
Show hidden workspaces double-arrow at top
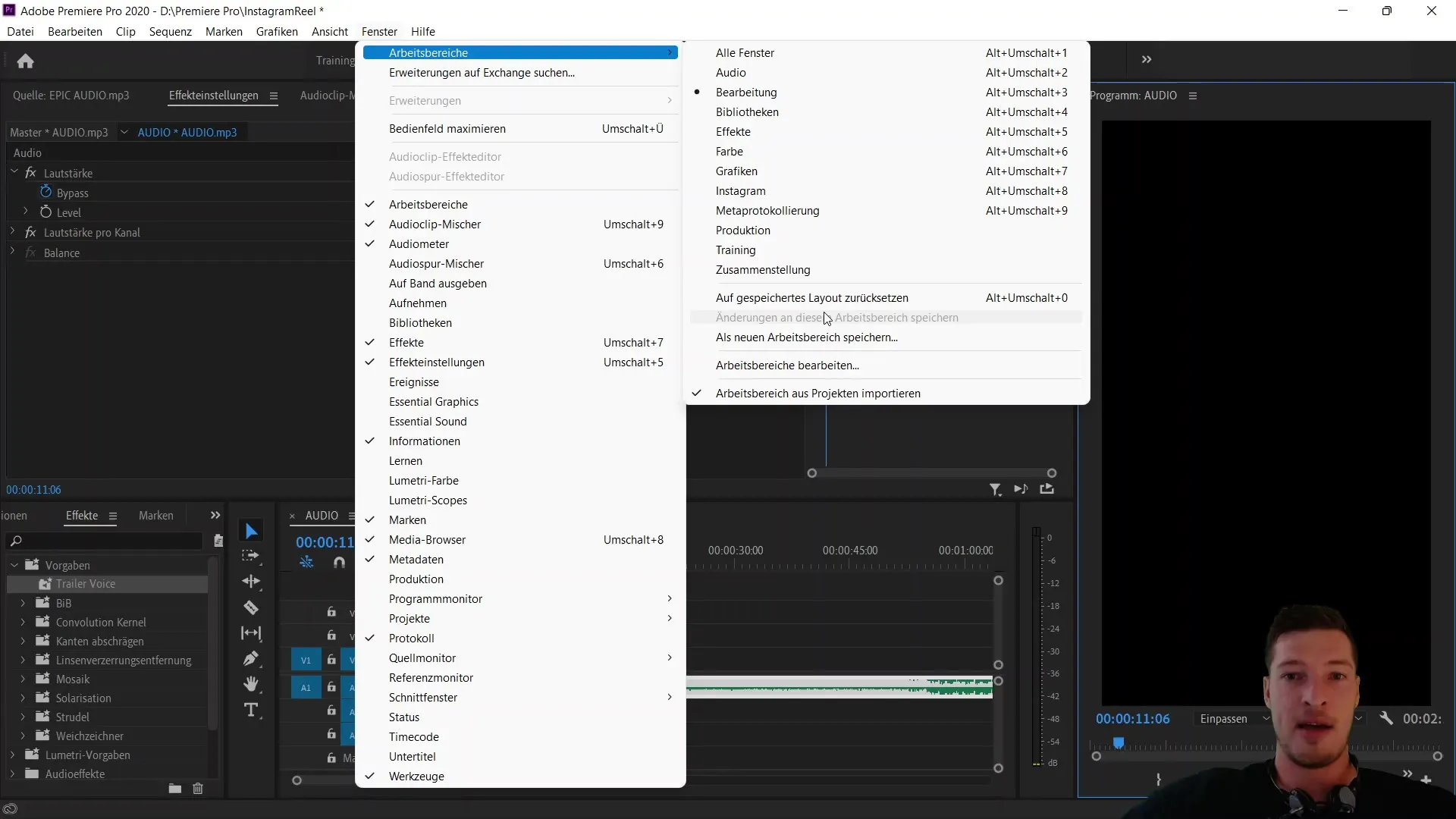(1147, 60)
